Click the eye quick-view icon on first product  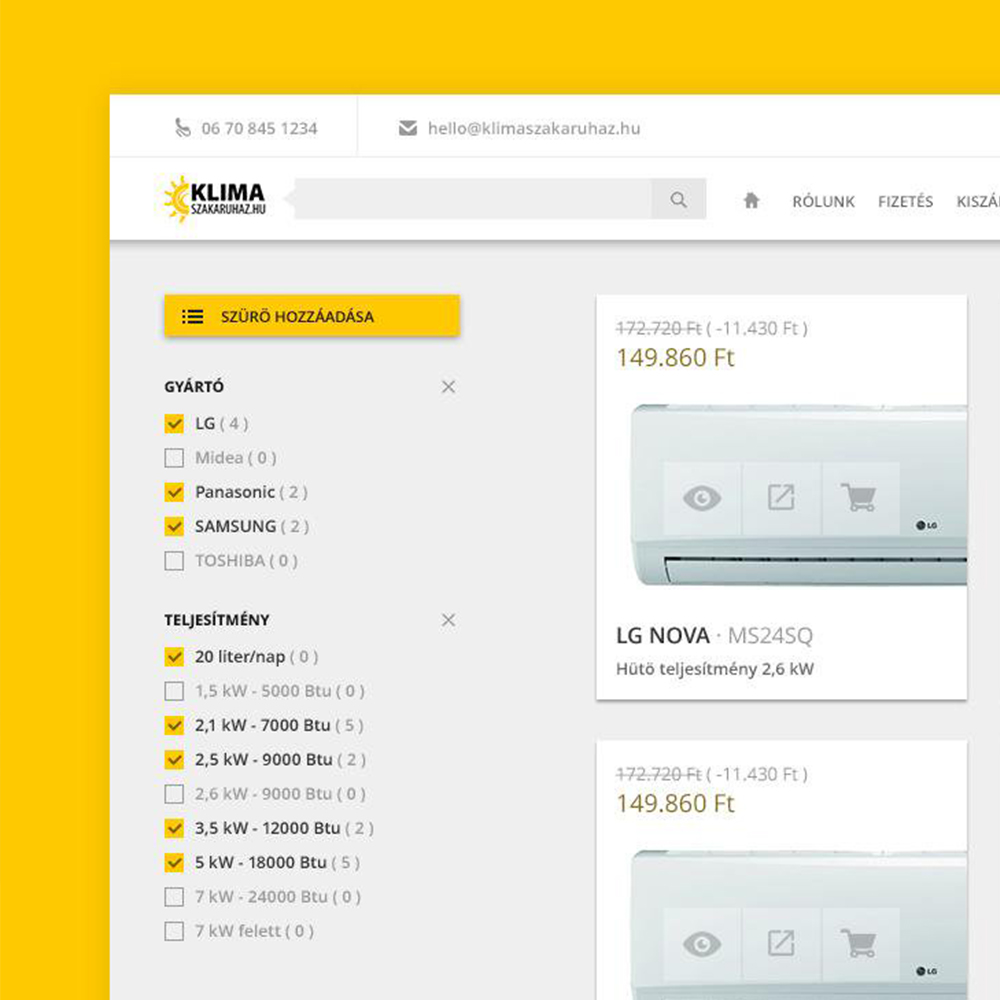coord(702,498)
